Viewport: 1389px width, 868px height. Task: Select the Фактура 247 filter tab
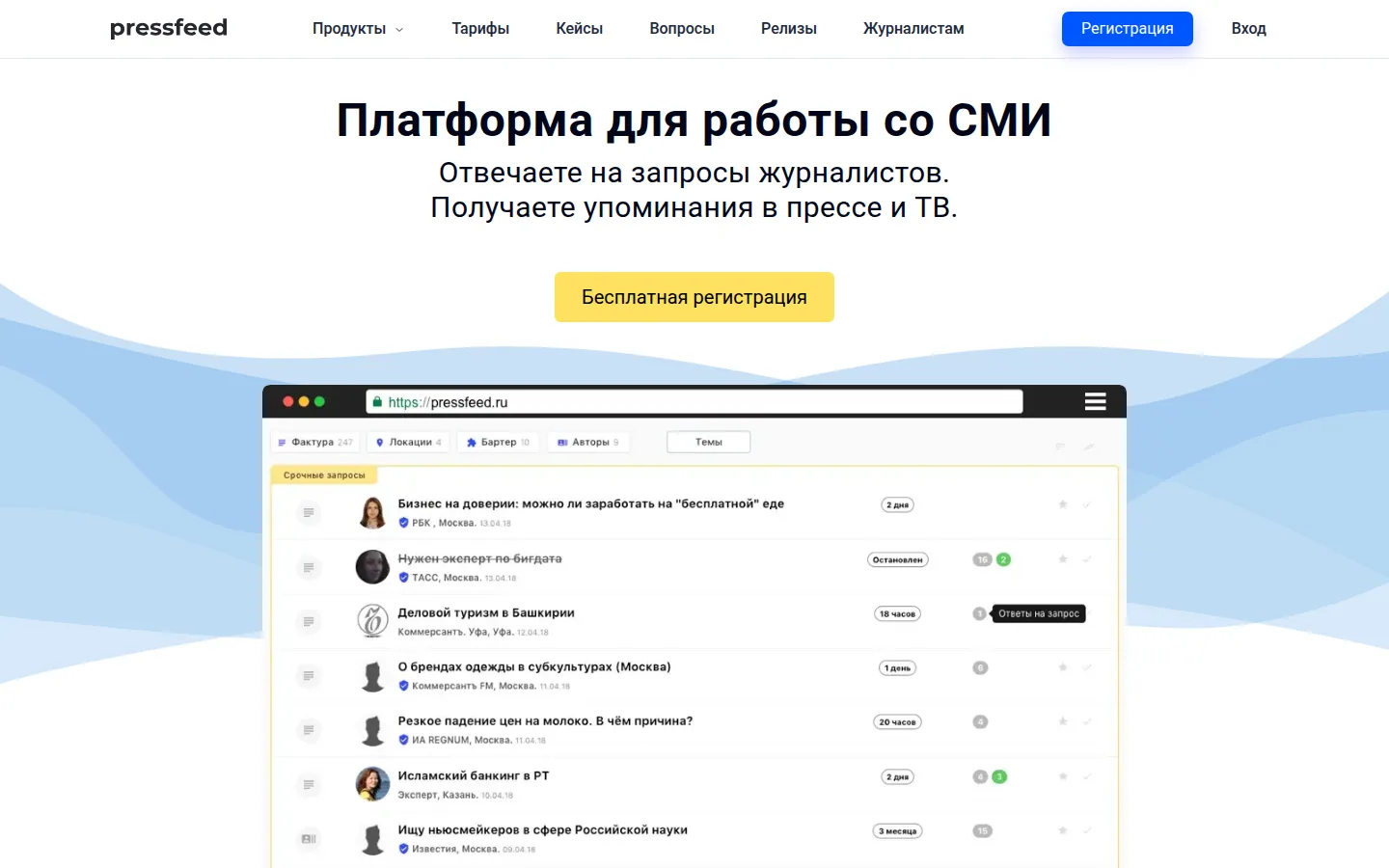(x=315, y=442)
